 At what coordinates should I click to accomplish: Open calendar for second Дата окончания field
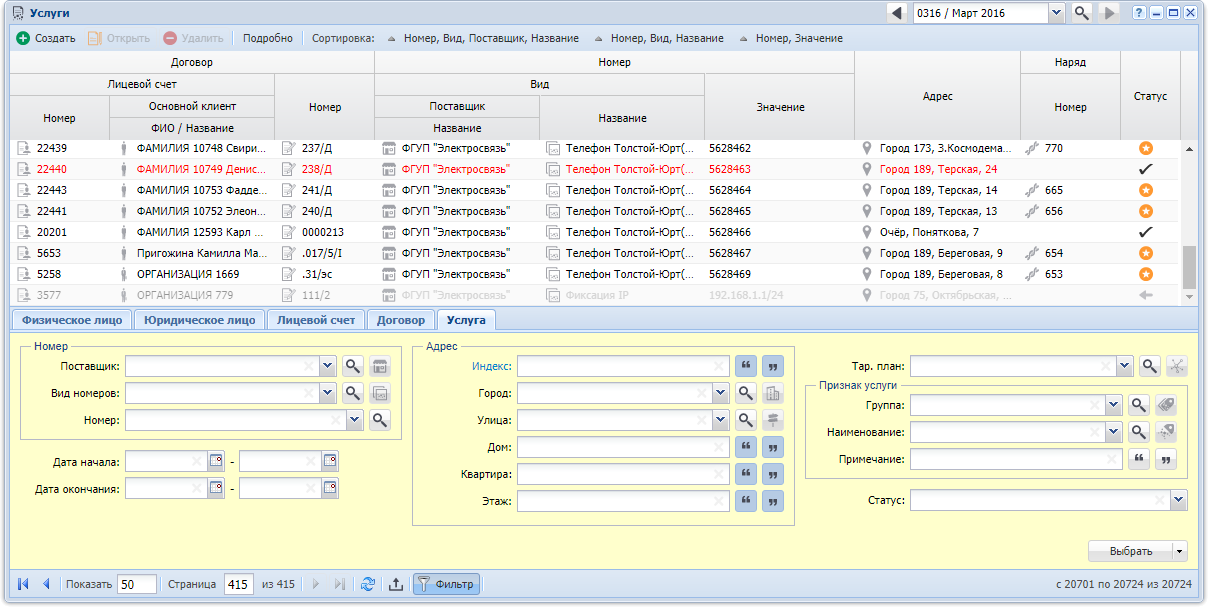click(x=330, y=489)
